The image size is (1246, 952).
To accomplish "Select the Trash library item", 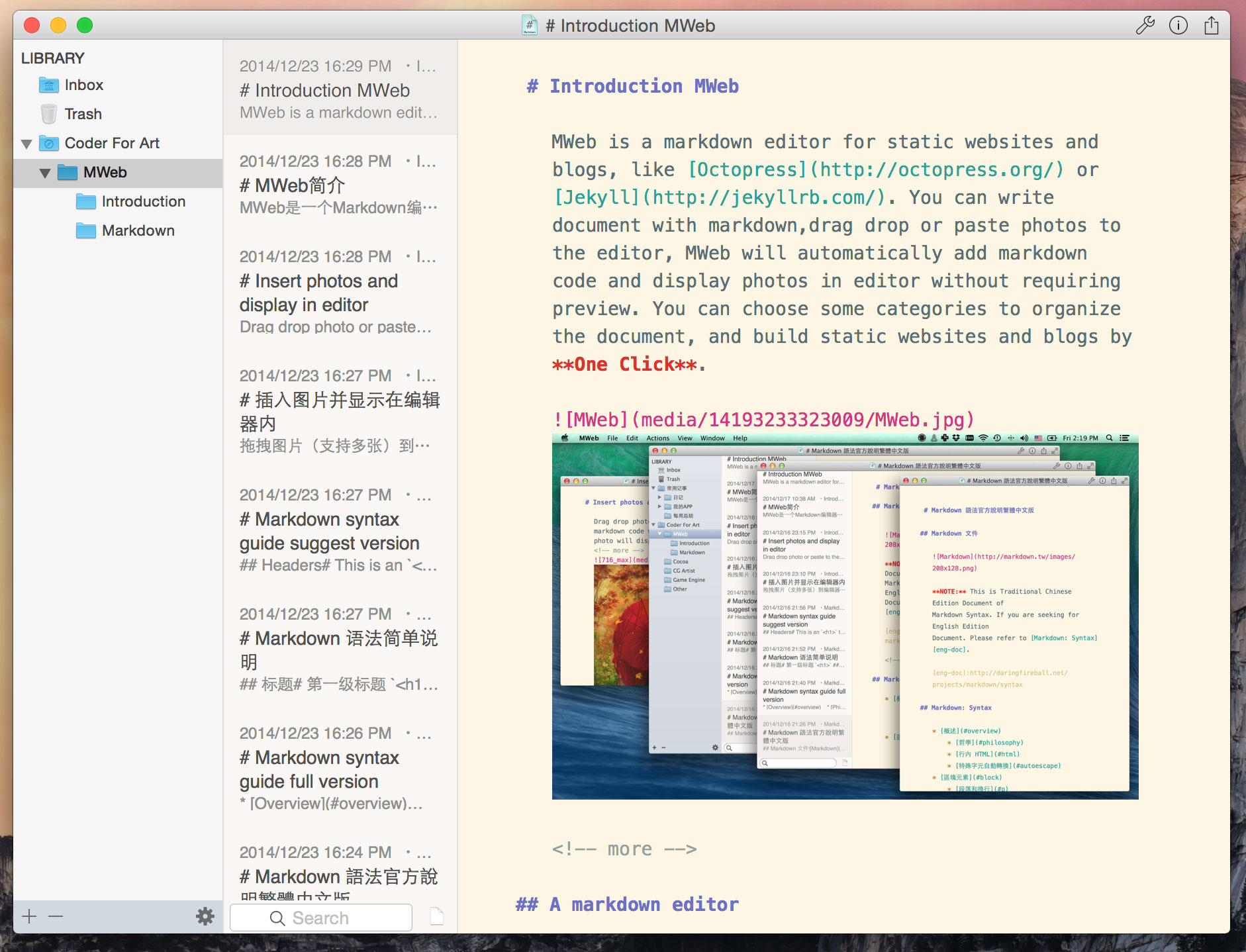I will pos(118,114).
